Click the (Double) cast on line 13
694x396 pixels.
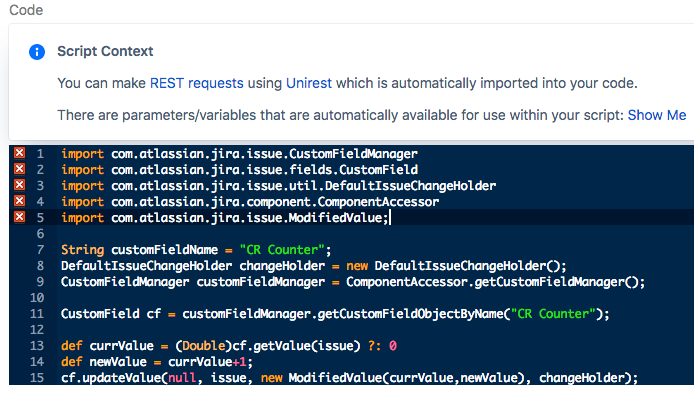pos(204,346)
